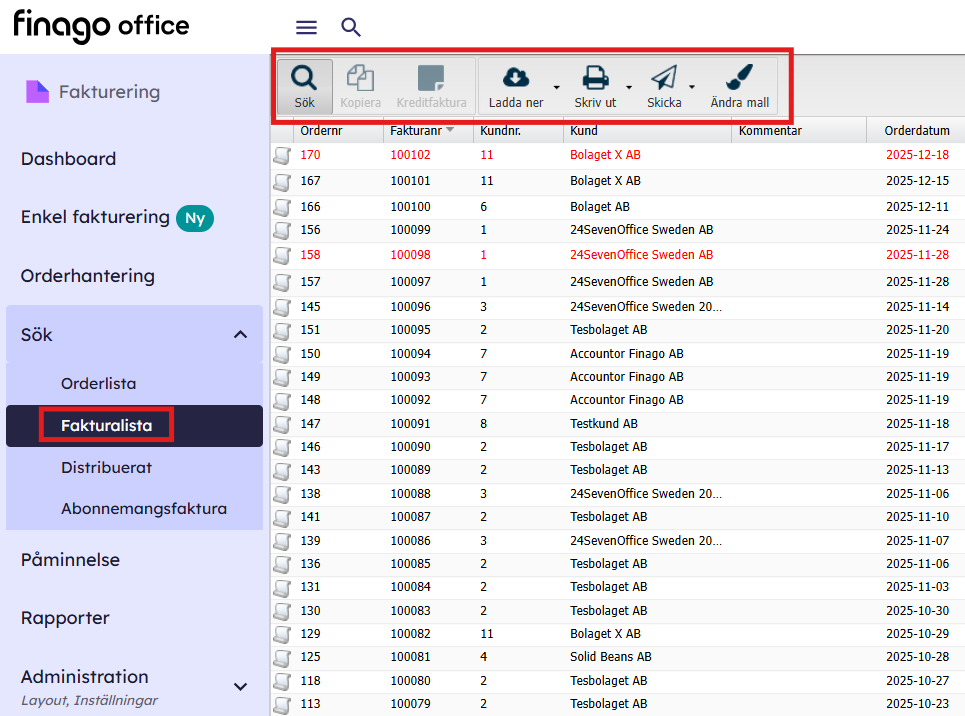The height and width of the screenshot is (716, 965).
Task: Click the Ändra mall brush icon
Action: point(739,78)
